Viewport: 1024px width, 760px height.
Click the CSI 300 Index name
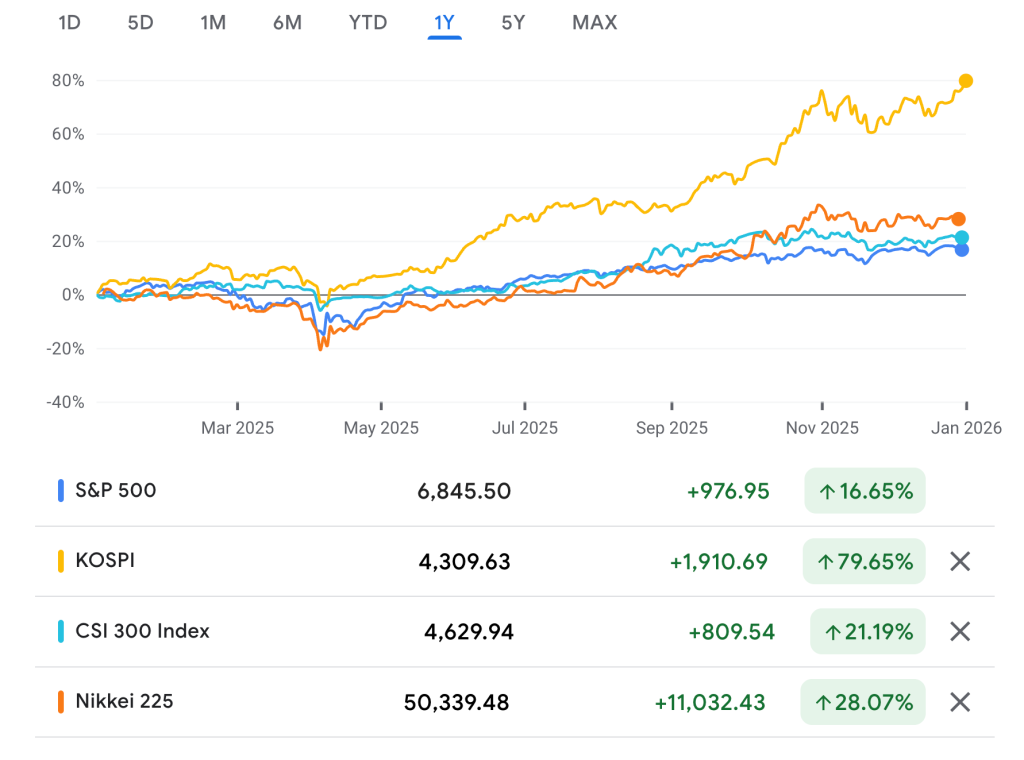[142, 631]
